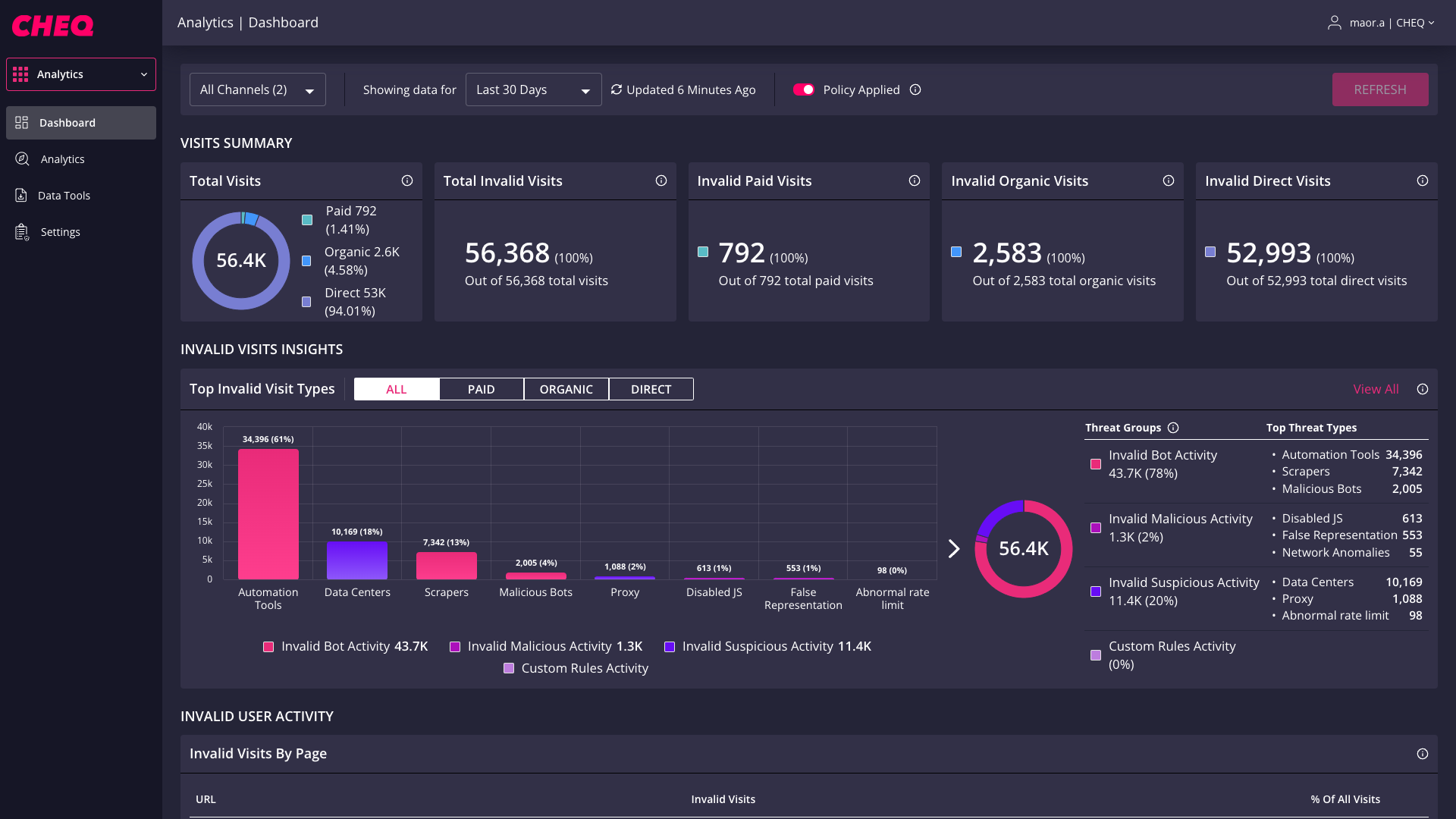Expand the CHEQ account menu in the header
1456x819 pixels.
[1433, 22]
